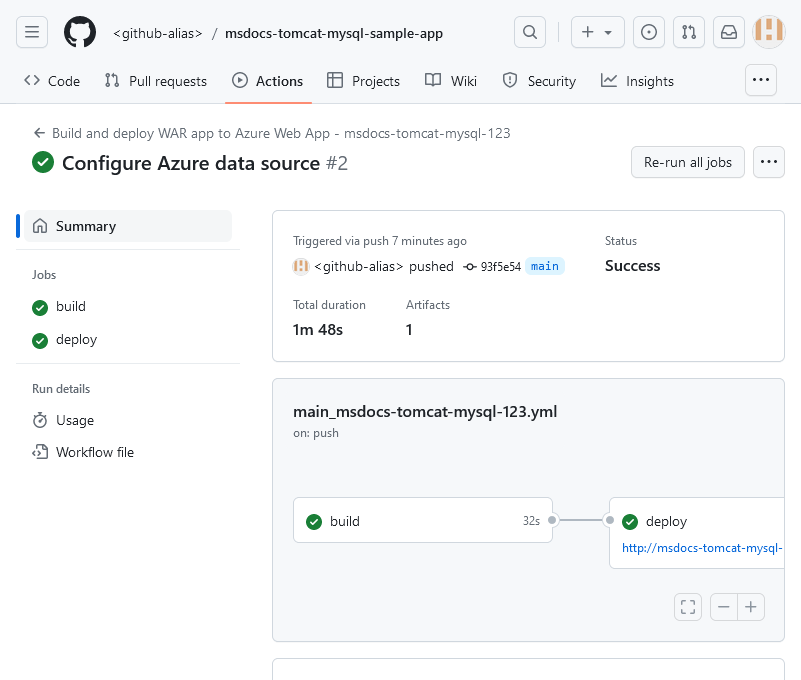This screenshot has height=680, width=801.
Task: Open the Issues dashboard icon
Action: [648, 32]
